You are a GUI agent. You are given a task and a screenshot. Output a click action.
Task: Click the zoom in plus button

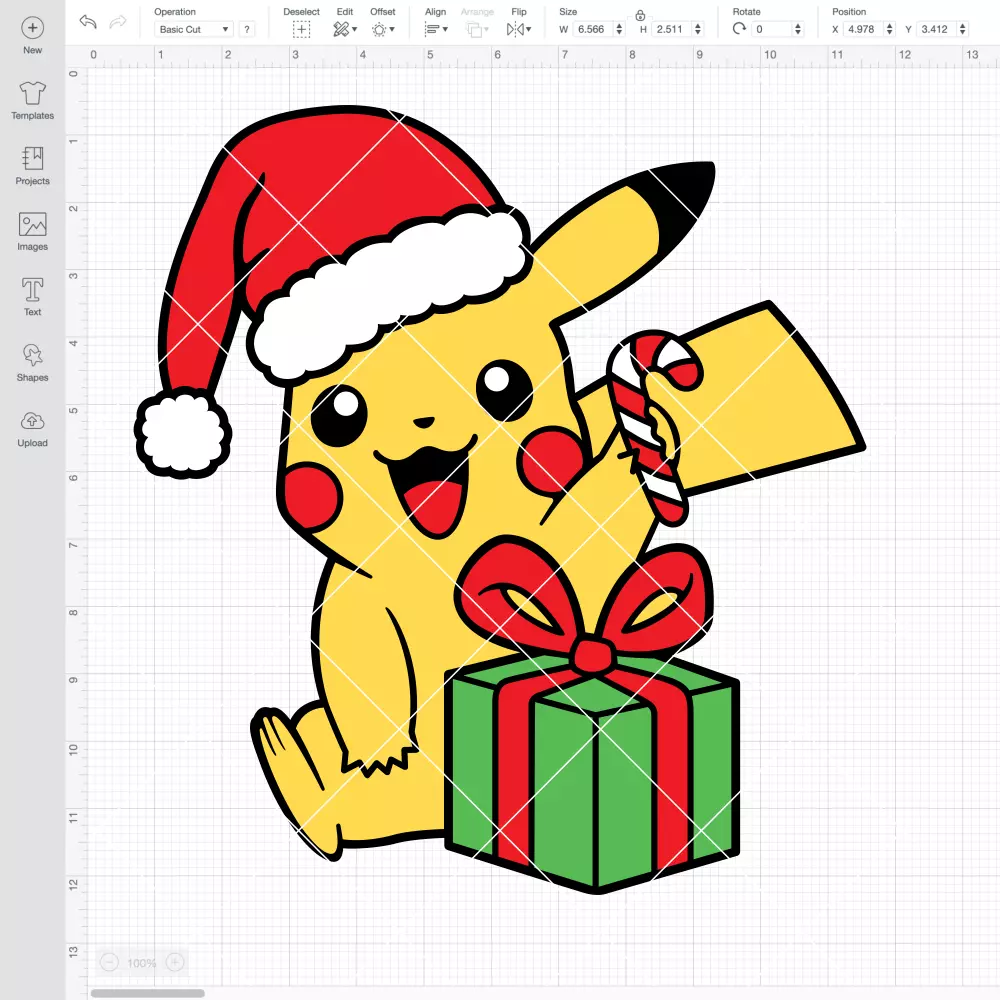click(175, 962)
